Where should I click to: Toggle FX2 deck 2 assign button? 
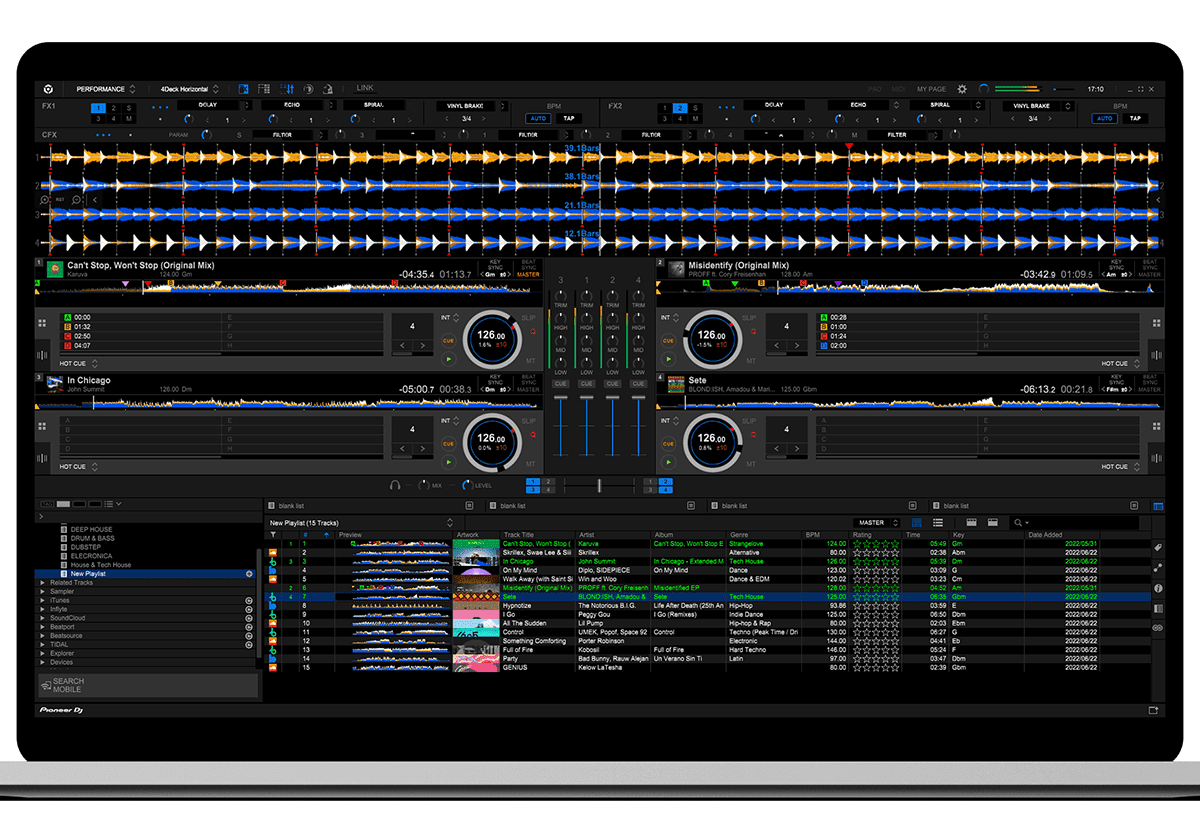pos(679,108)
